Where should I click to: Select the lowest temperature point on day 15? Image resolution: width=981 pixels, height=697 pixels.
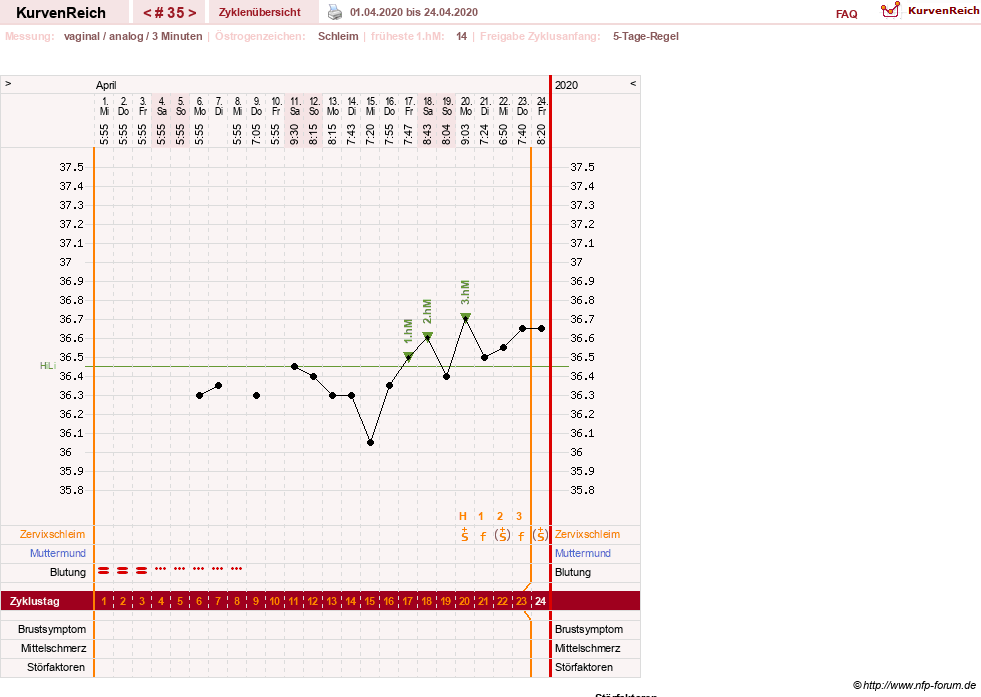(x=370, y=442)
